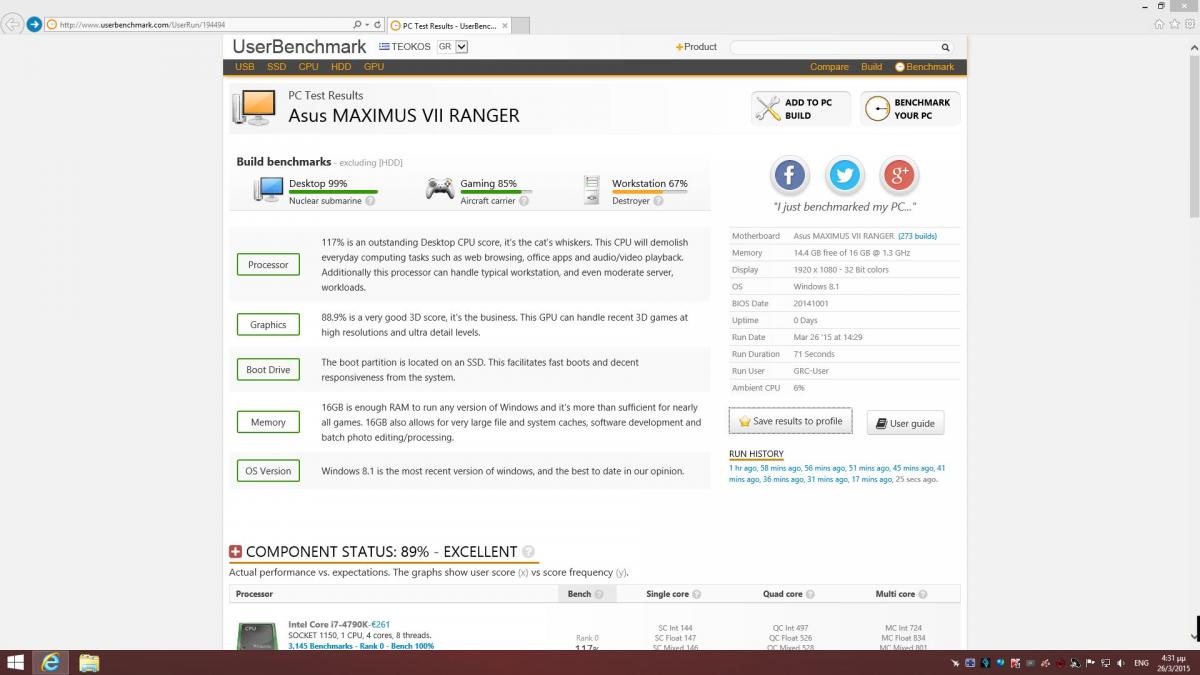This screenshot has width=1200, height=675.
Task: Open Windows Start button
Action: [x=16, y=662]
